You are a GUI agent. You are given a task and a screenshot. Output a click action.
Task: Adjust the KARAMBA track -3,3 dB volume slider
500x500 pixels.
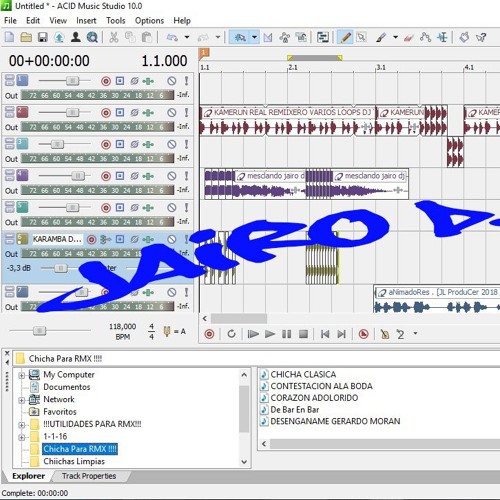point(61,268)
